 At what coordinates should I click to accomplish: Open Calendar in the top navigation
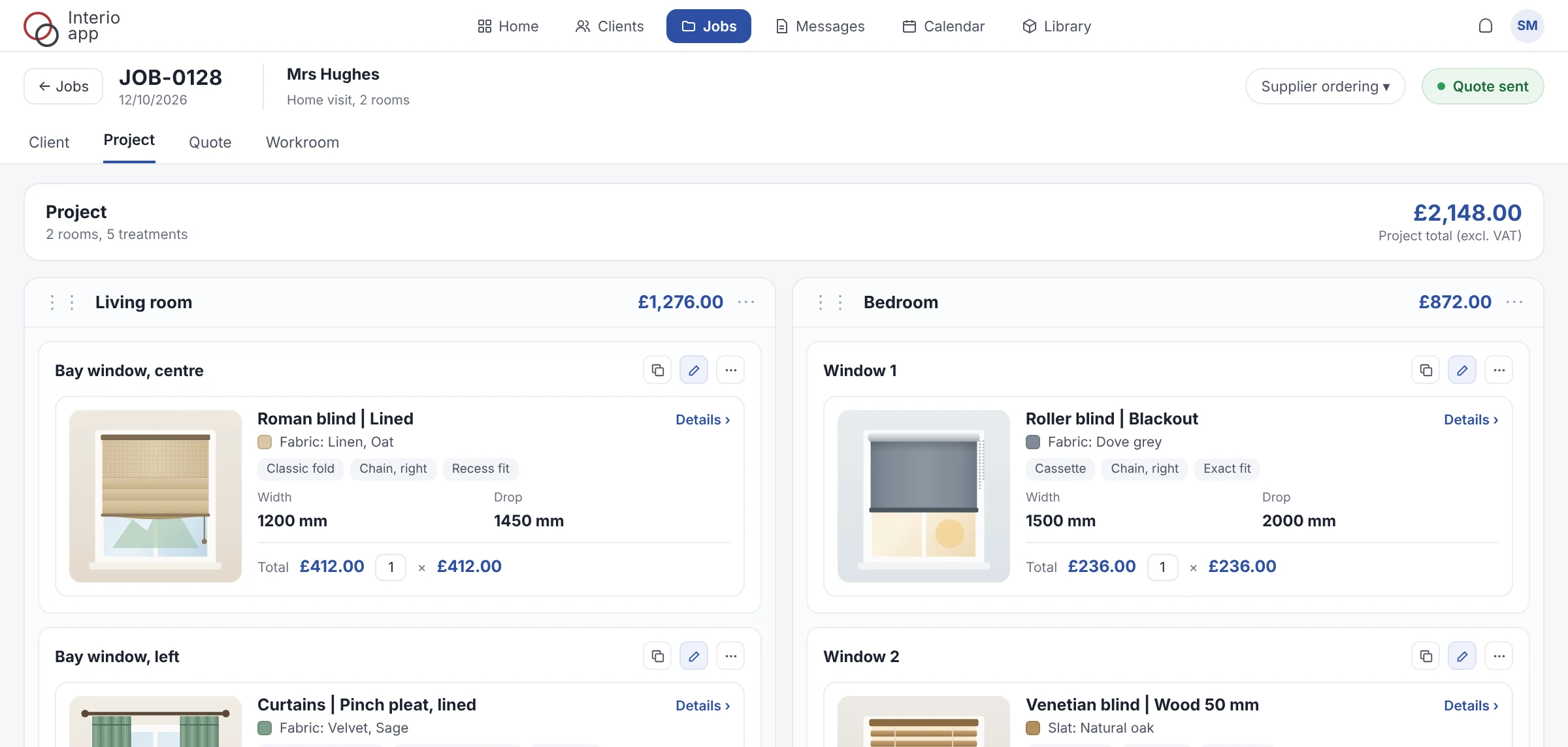943,26
